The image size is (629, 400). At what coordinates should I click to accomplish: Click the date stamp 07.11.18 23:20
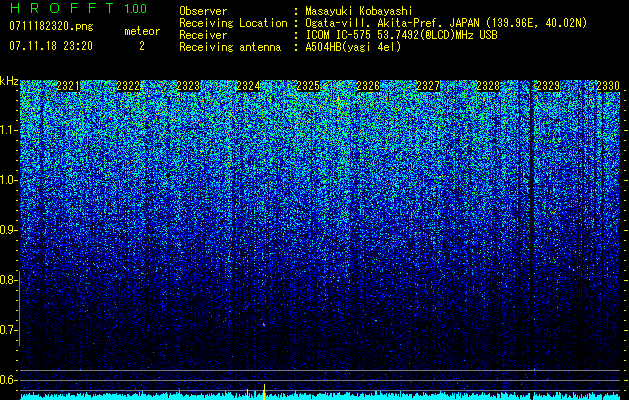click(x=51, y=46)
